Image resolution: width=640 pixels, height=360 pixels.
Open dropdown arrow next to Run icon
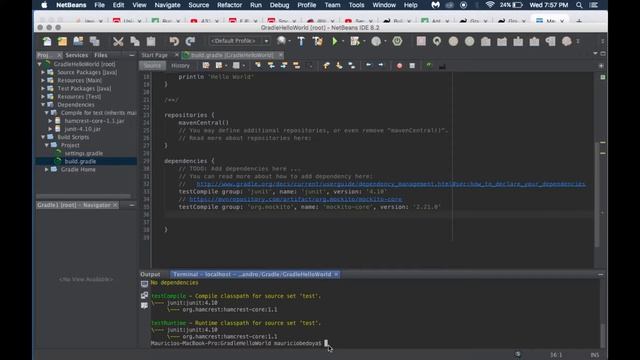(x=343, y=41)
